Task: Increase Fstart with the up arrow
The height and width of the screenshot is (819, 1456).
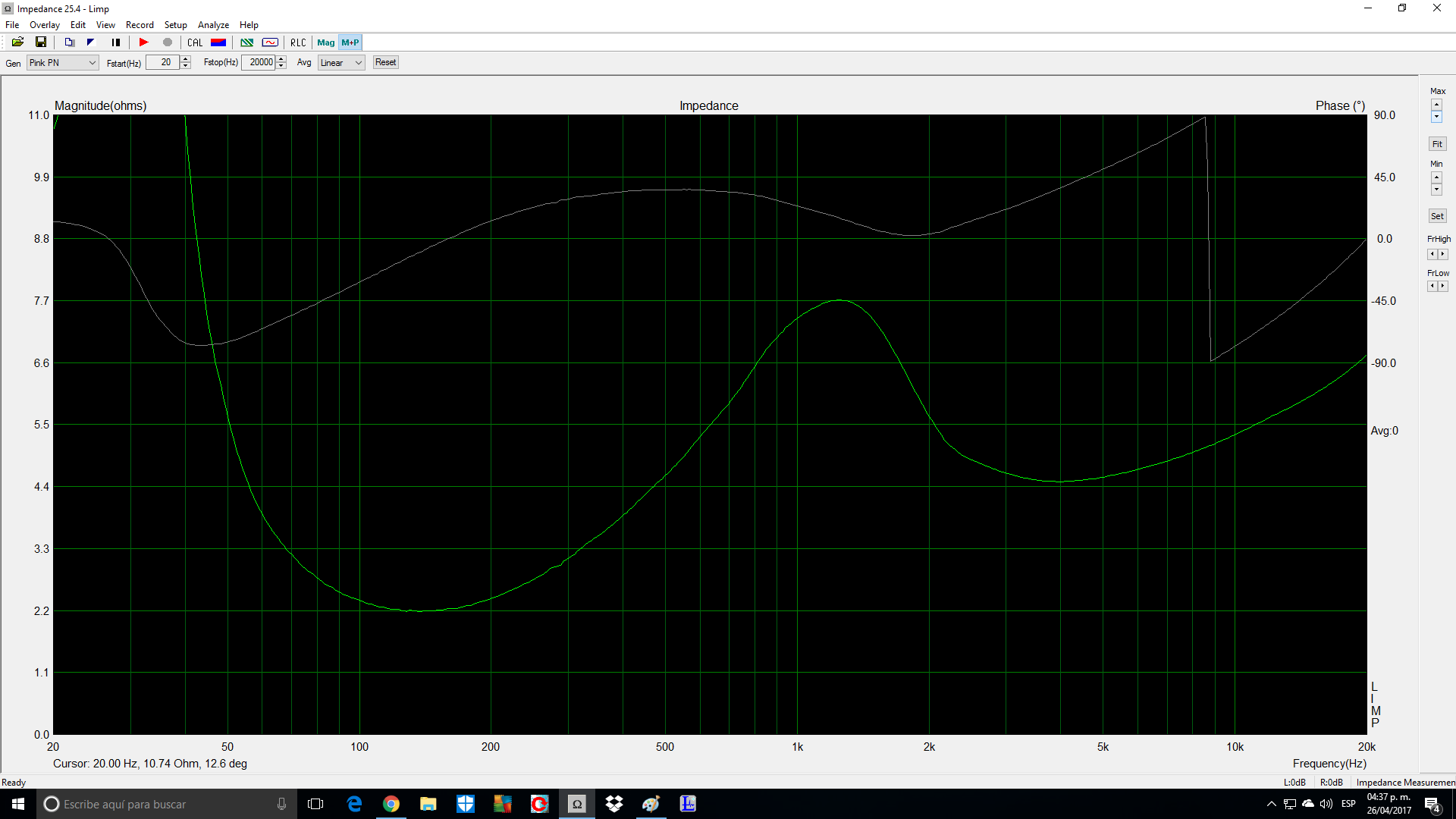Action: (x=185, y=59)
